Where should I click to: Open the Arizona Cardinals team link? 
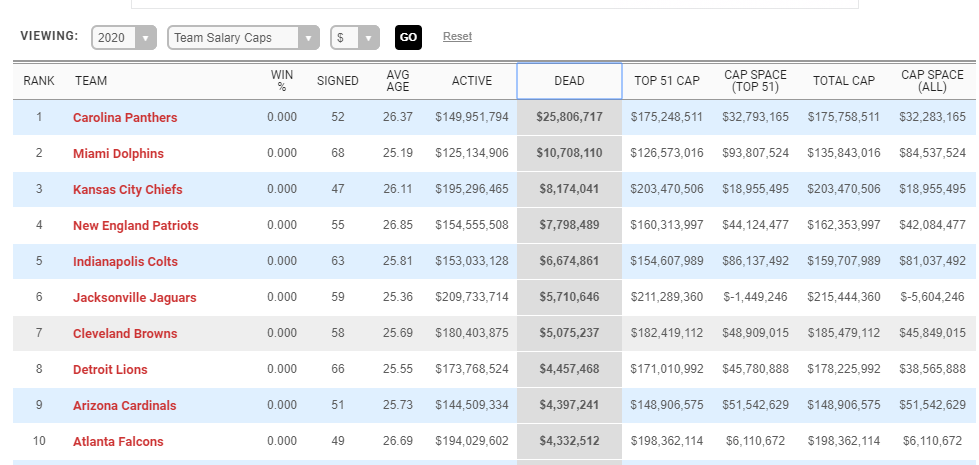pos(124,406)
